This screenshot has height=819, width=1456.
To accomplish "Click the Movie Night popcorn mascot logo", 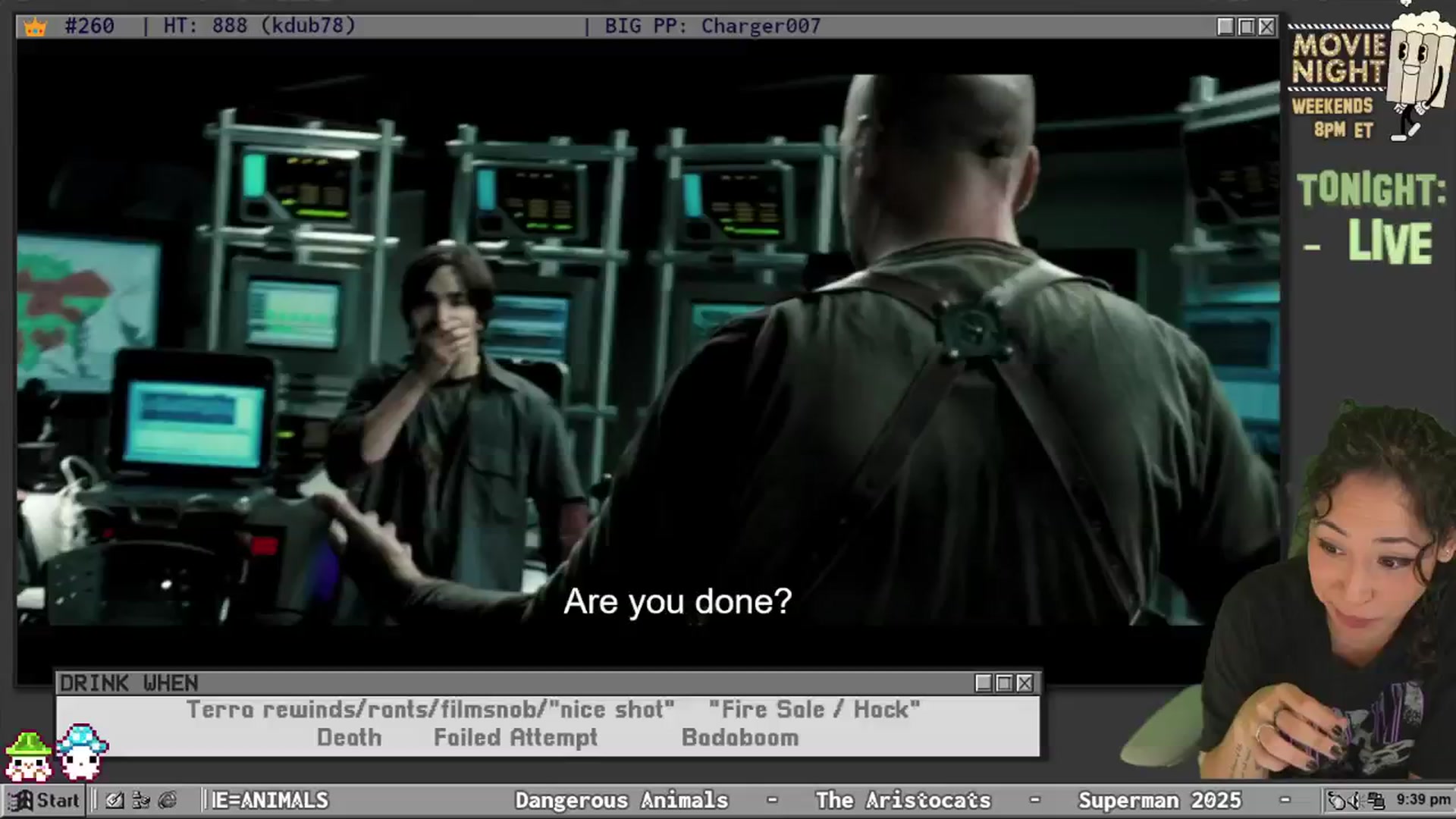I will 1420,76.
